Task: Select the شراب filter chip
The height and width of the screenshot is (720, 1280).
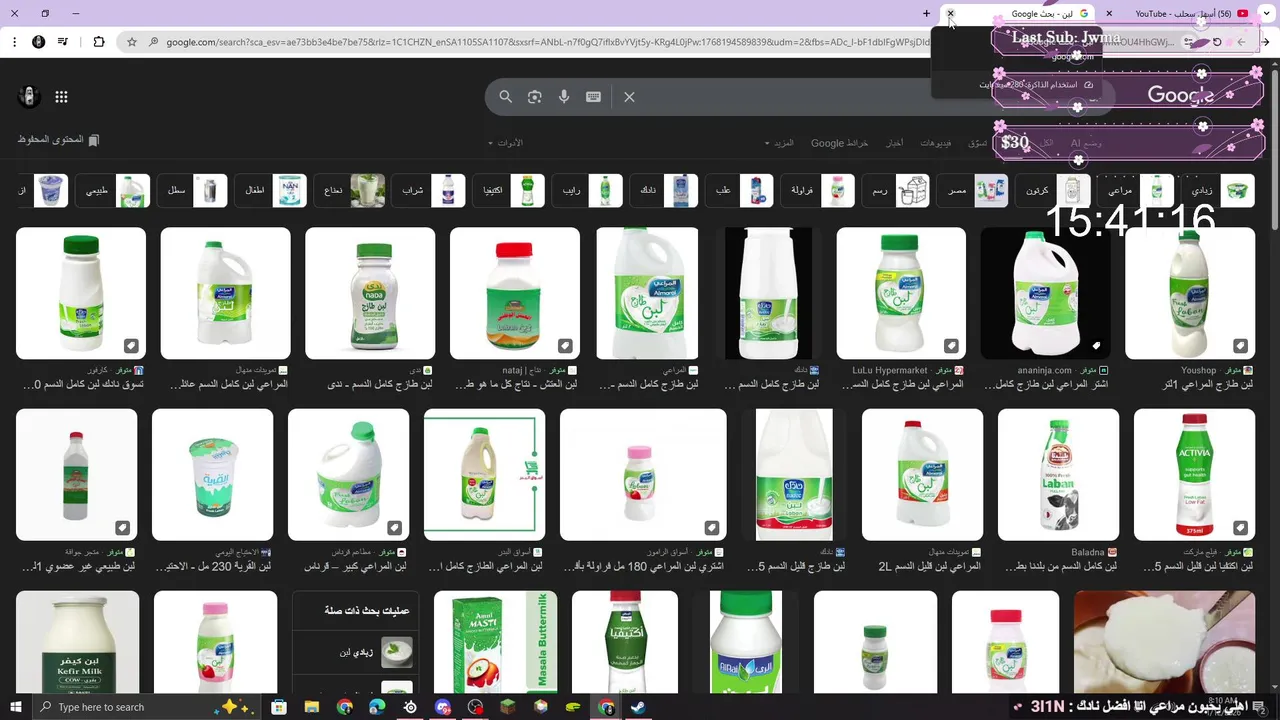Action: [429, 190]
